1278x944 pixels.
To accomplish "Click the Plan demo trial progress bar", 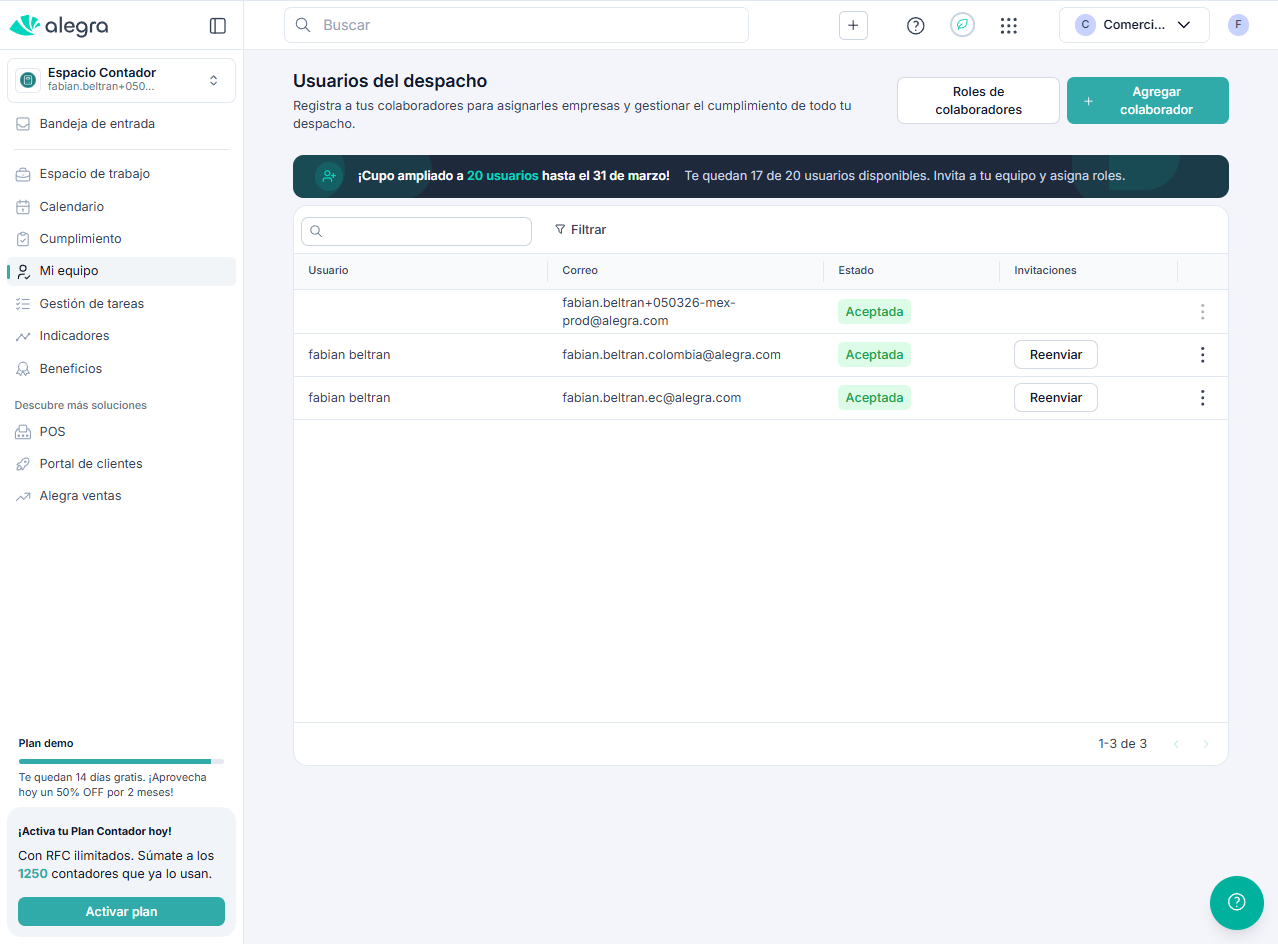I will (x=121, y=761).
